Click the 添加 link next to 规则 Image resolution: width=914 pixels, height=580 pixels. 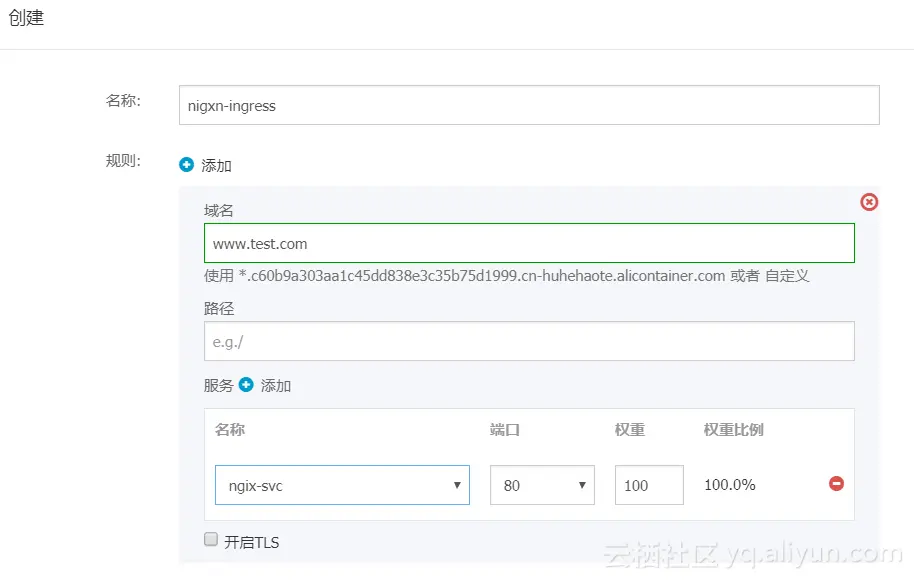click(x=216, y=166)
